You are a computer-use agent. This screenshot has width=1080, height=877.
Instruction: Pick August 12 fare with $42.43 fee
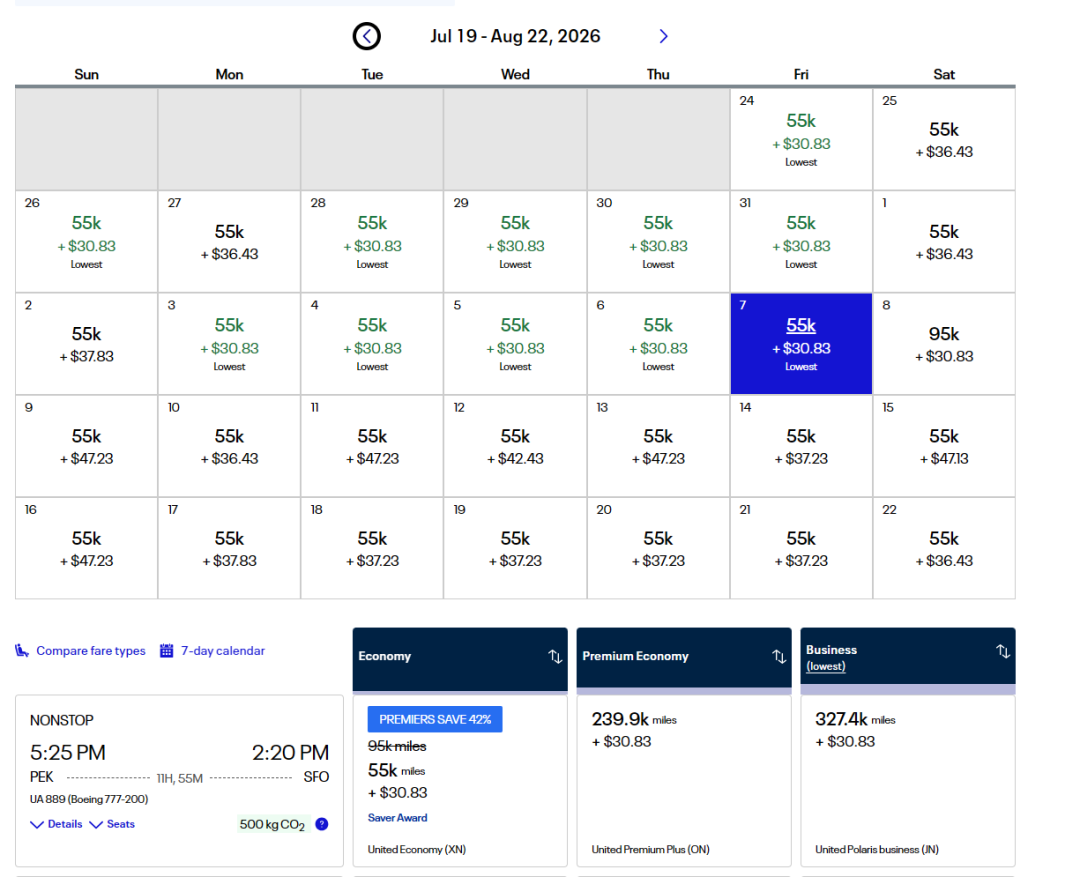tap(515, 446)
